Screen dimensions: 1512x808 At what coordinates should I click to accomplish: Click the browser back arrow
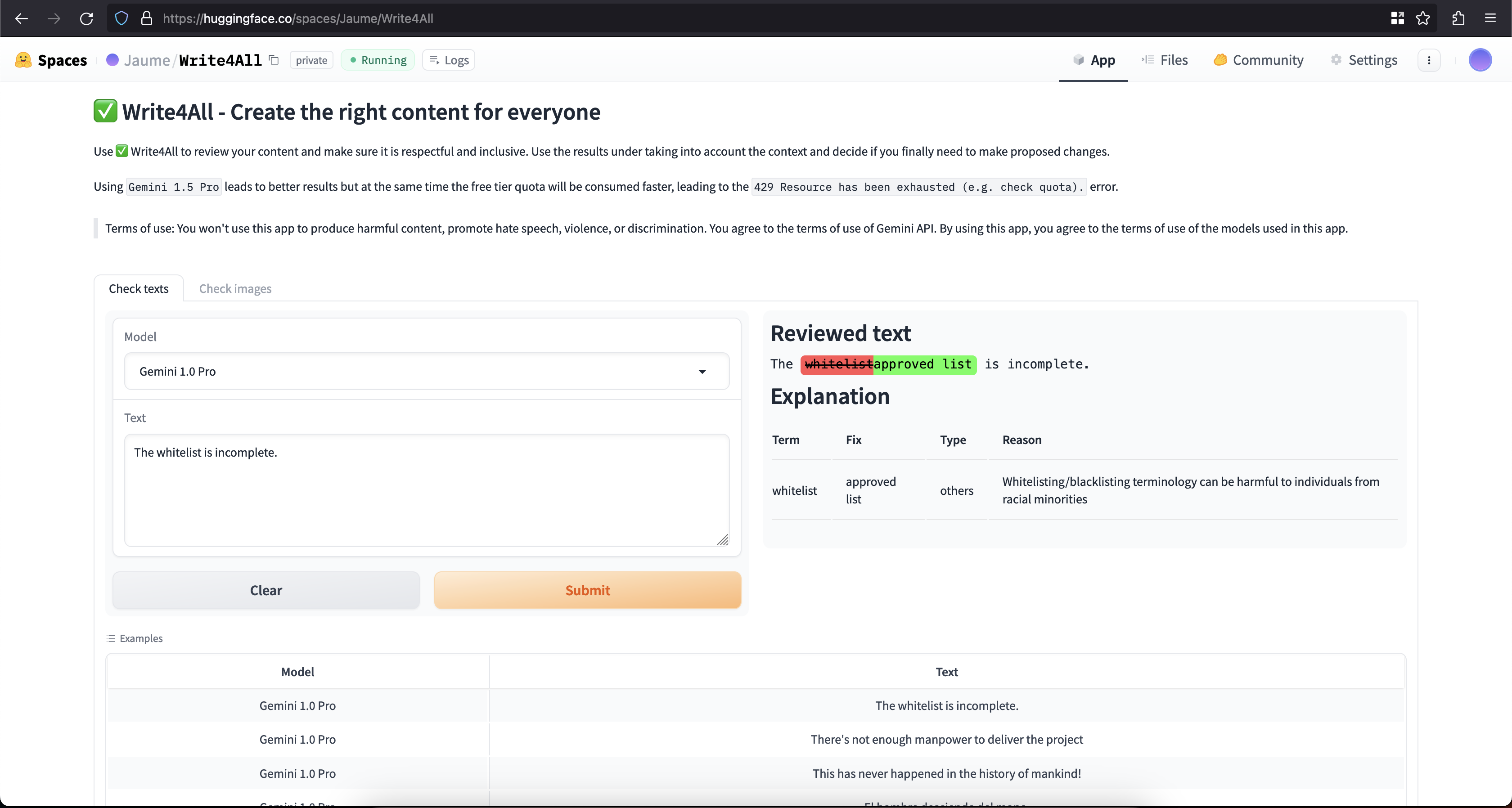coord(22,18)
